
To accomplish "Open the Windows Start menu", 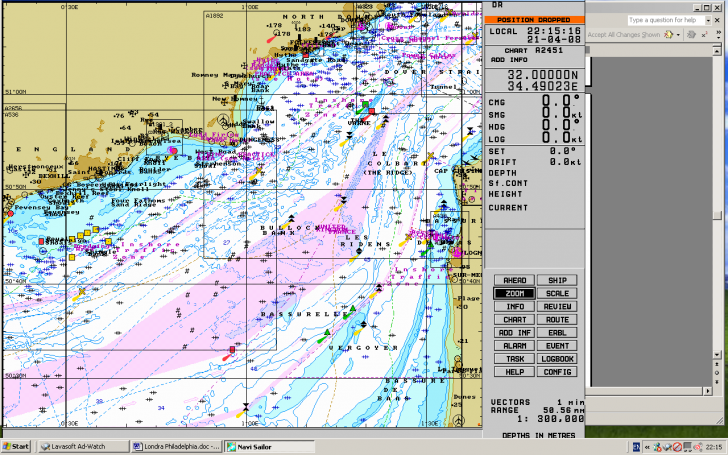I will (17, 446).
